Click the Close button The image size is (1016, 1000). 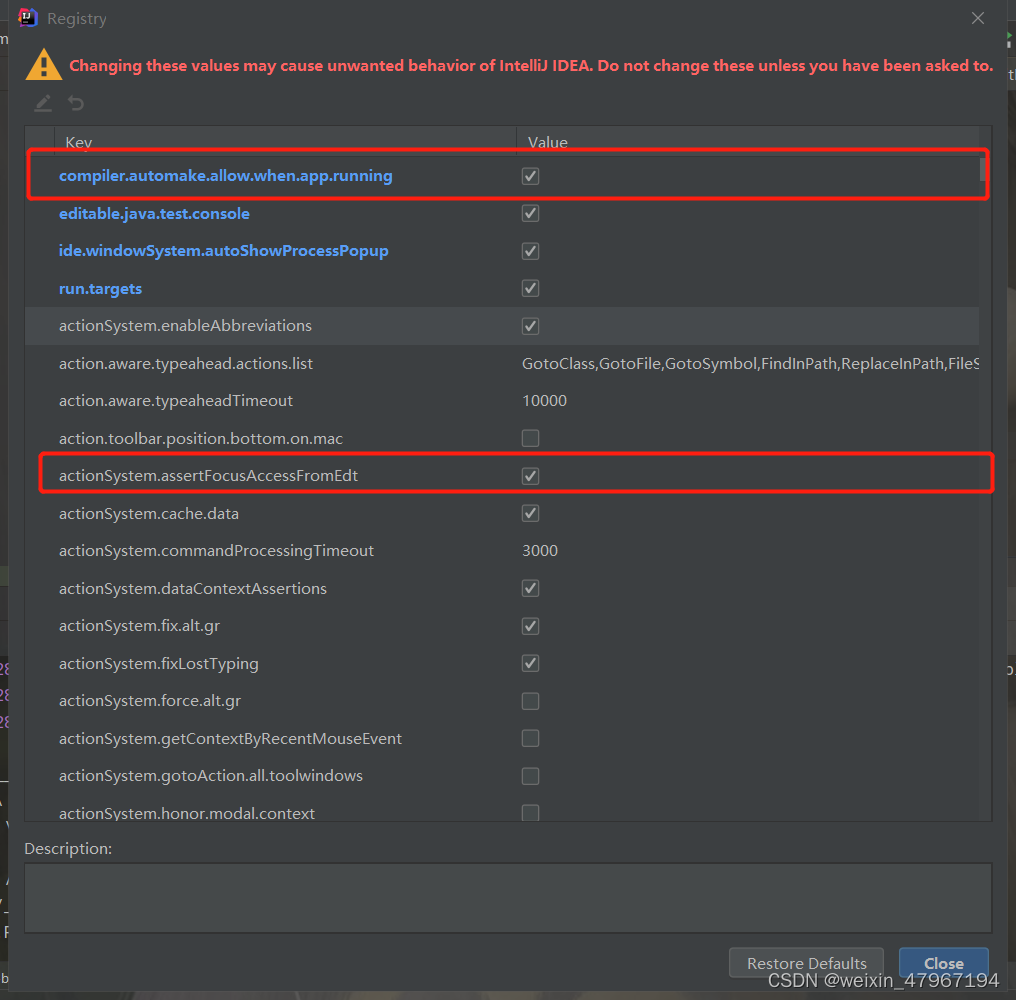coord(942,963)
